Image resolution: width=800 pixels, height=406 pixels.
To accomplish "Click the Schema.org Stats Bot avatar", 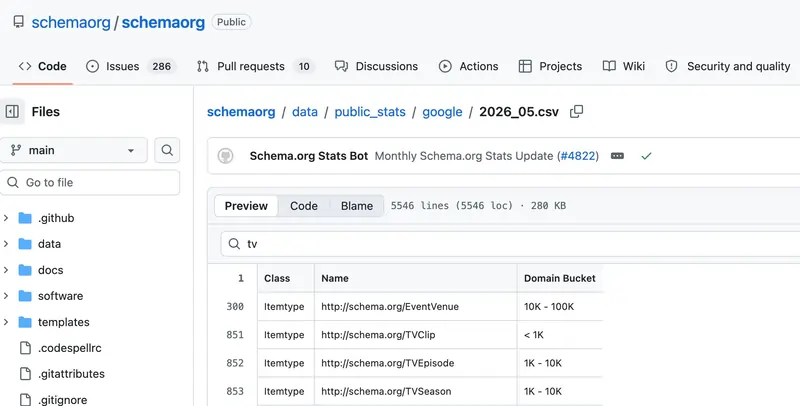I will pos(226,156).
